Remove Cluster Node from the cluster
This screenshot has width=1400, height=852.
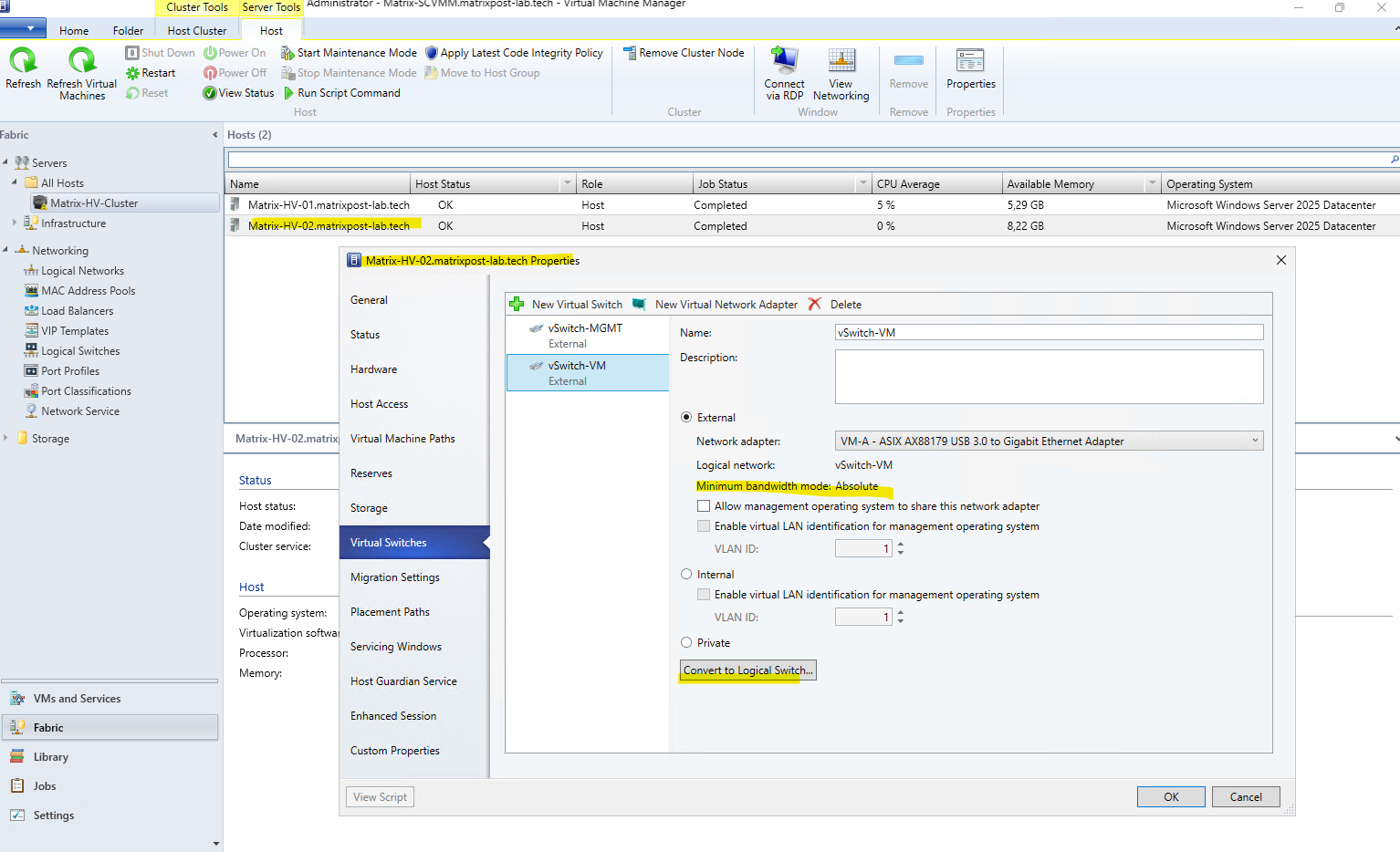point(684,53)
